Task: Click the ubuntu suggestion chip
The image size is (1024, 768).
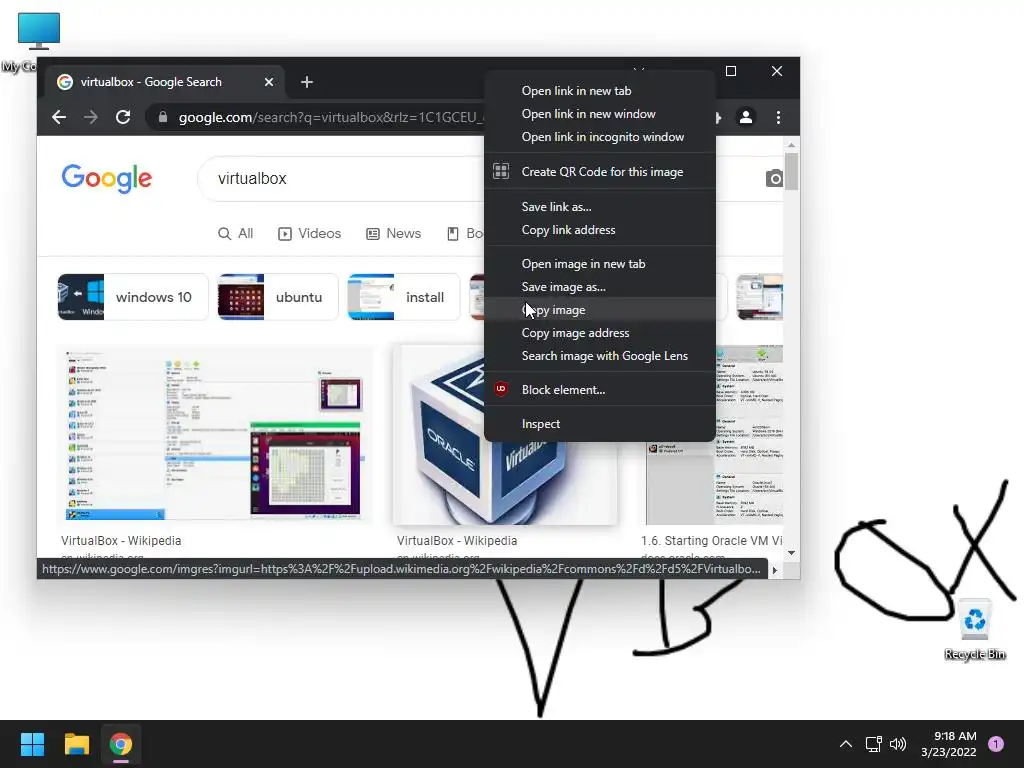Action: tap(278, 297)
